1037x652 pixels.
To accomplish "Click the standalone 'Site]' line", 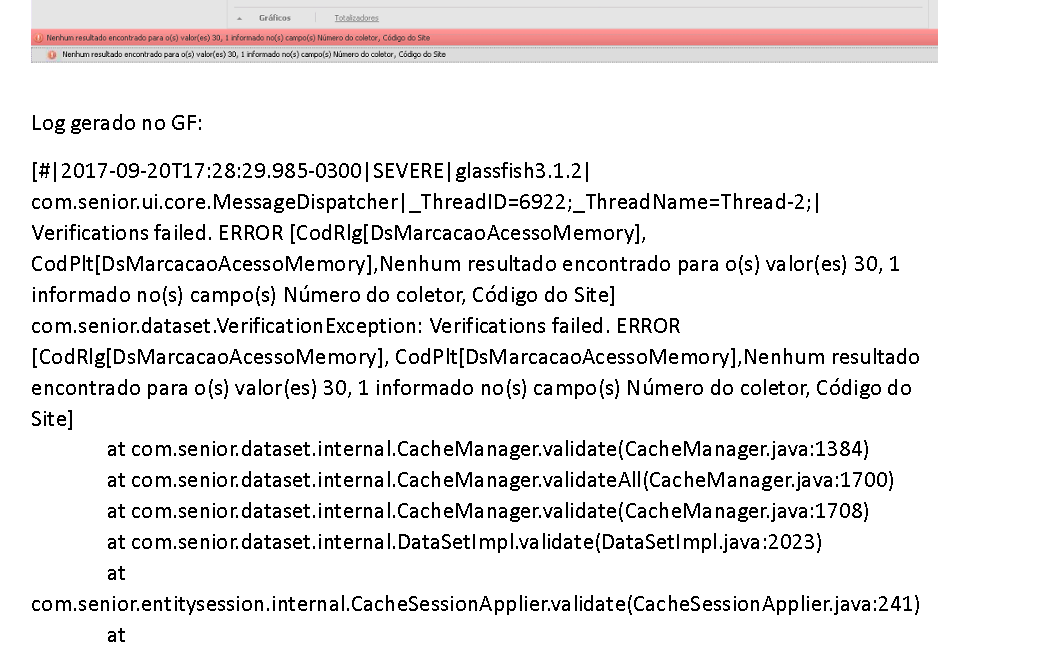I will 52,419.
